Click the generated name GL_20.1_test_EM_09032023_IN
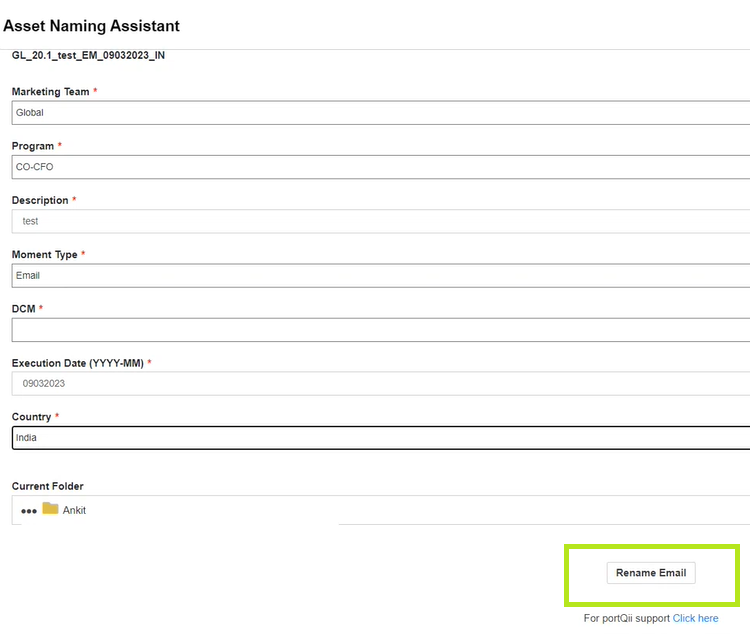The image size is (750, 634). click(x=88, y=56)
